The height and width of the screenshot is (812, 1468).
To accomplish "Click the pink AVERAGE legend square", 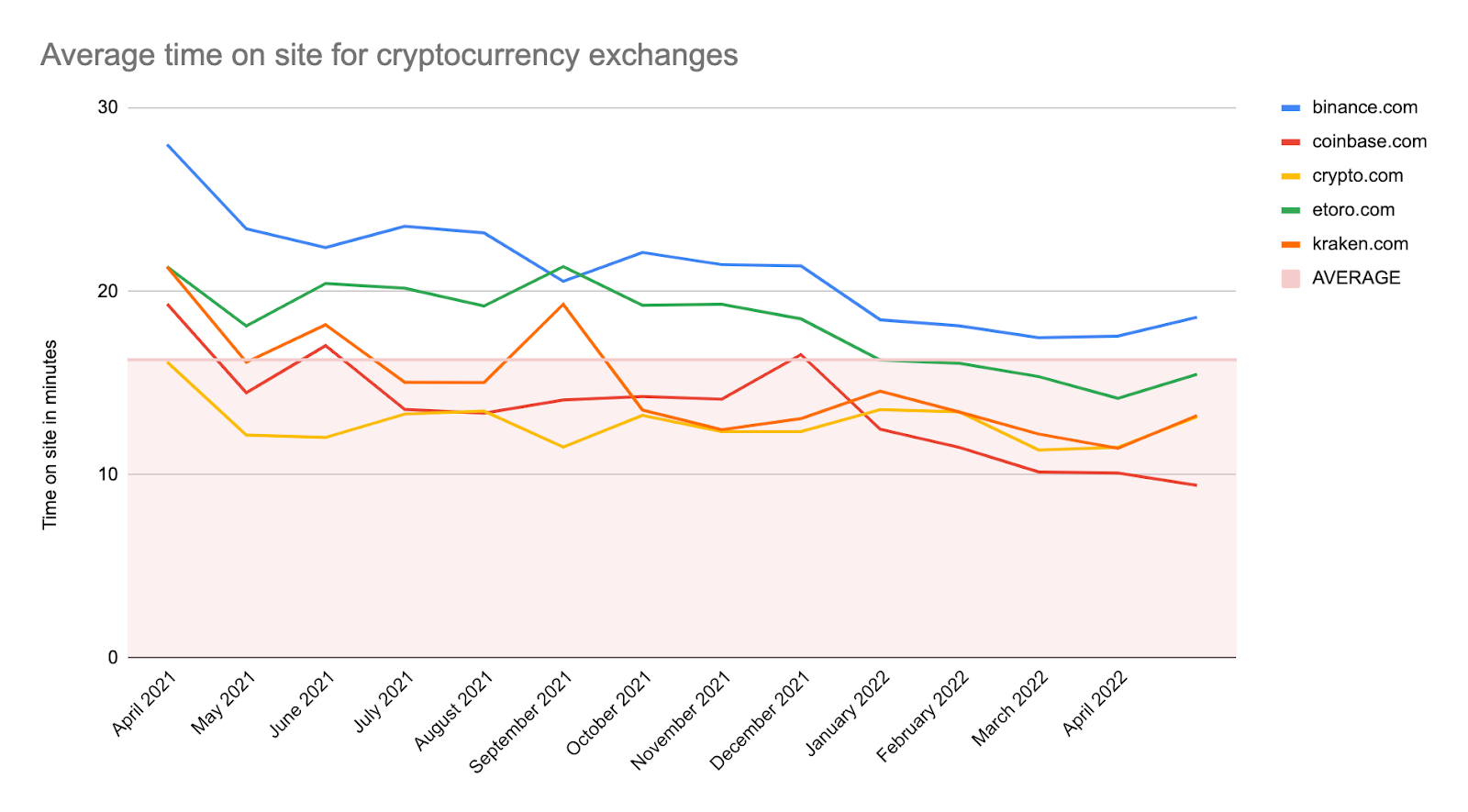I will click(1291, 278).
